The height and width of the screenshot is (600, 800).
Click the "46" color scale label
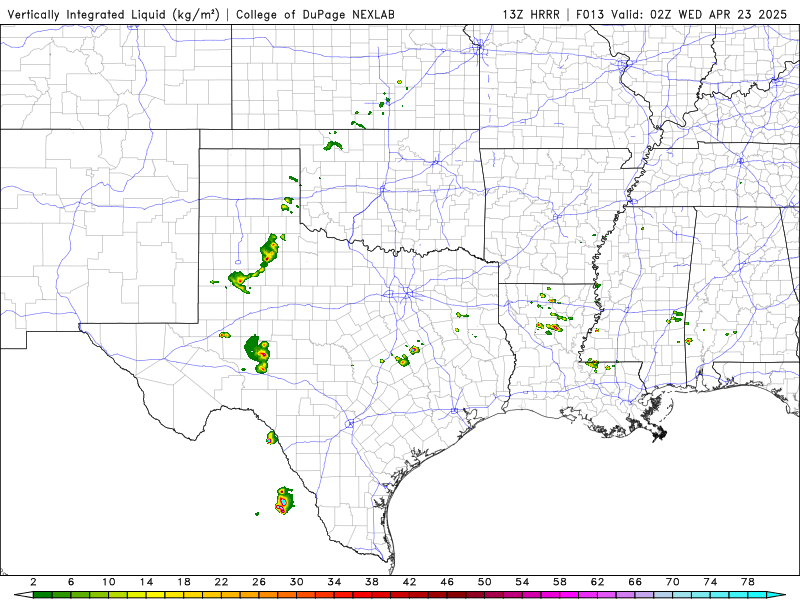pos(447,582)
